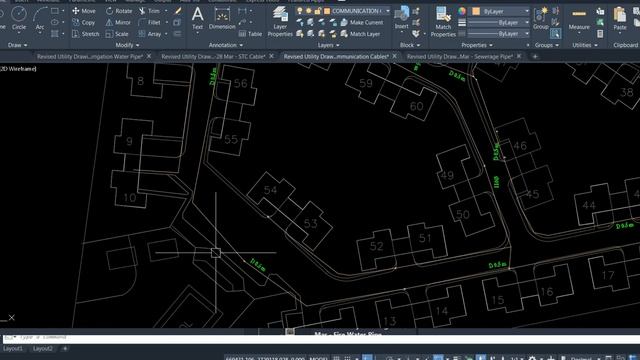The image size is (640, 360).
Task: Click the 2D Wireframe viewport label
Action: click(18, 69)
